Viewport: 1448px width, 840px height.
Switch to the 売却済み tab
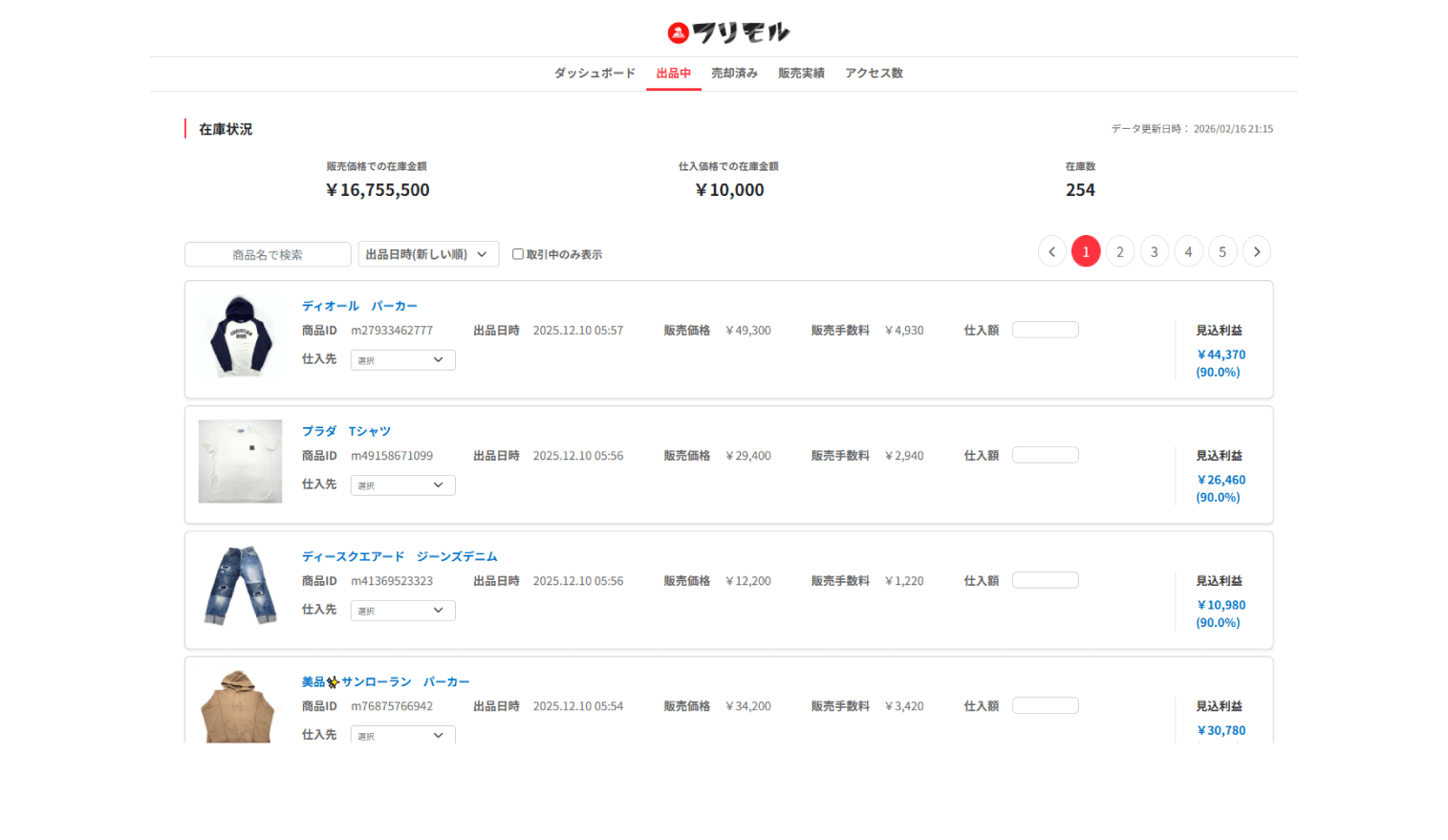point(734,74)
